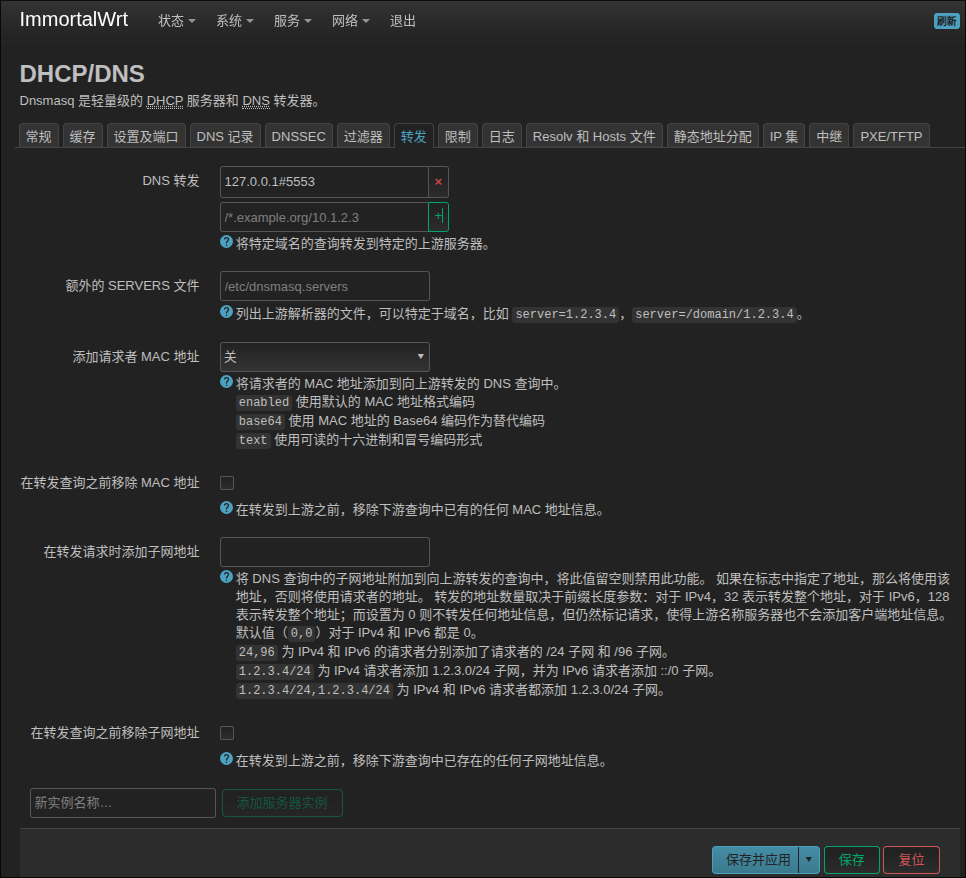Click help icon under remove-subnet checkbox
Screen dimensions: 966x878
pyautogui.click(x=227, y=759)
